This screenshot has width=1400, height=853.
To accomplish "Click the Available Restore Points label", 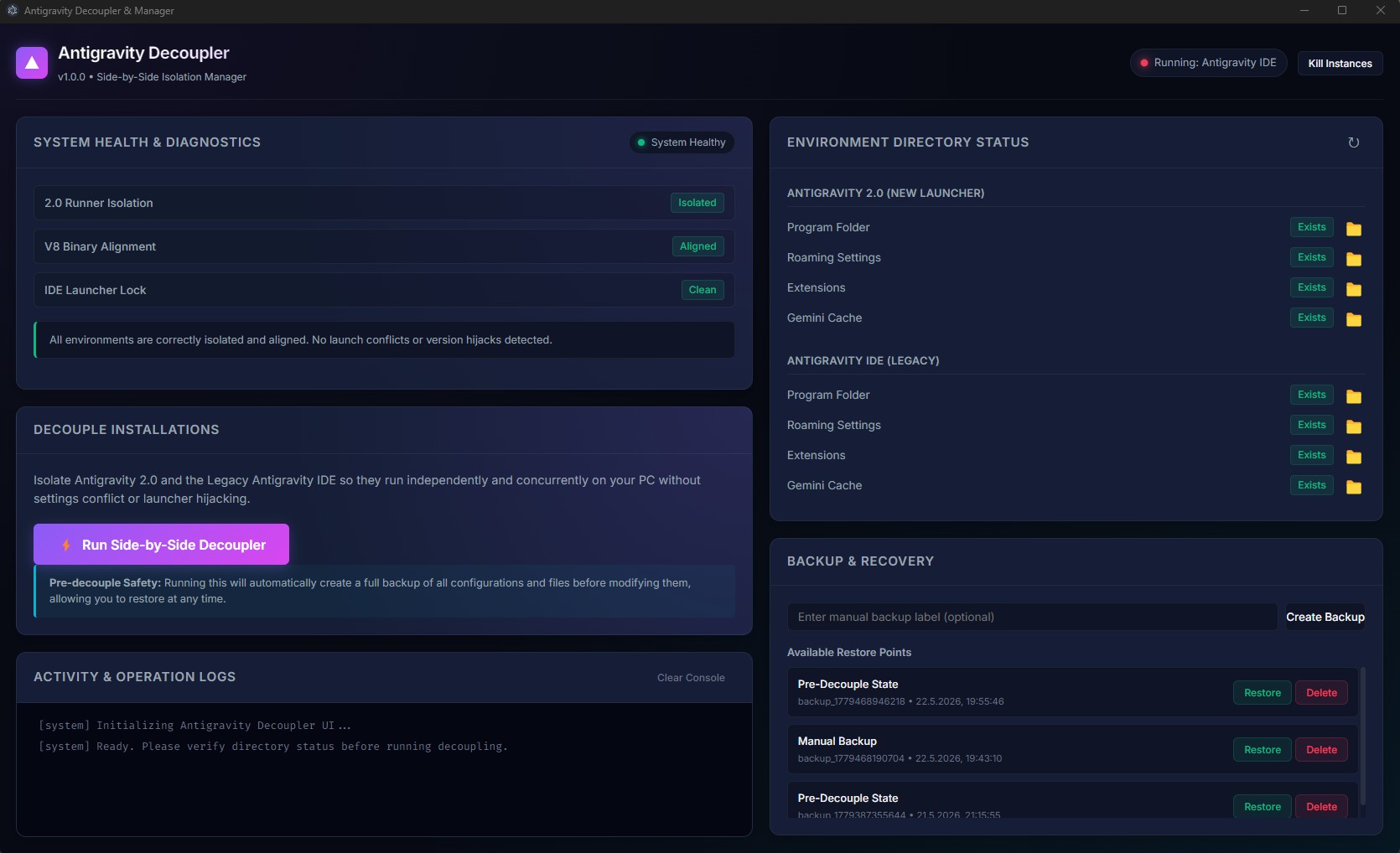I will tap(848, 652).
